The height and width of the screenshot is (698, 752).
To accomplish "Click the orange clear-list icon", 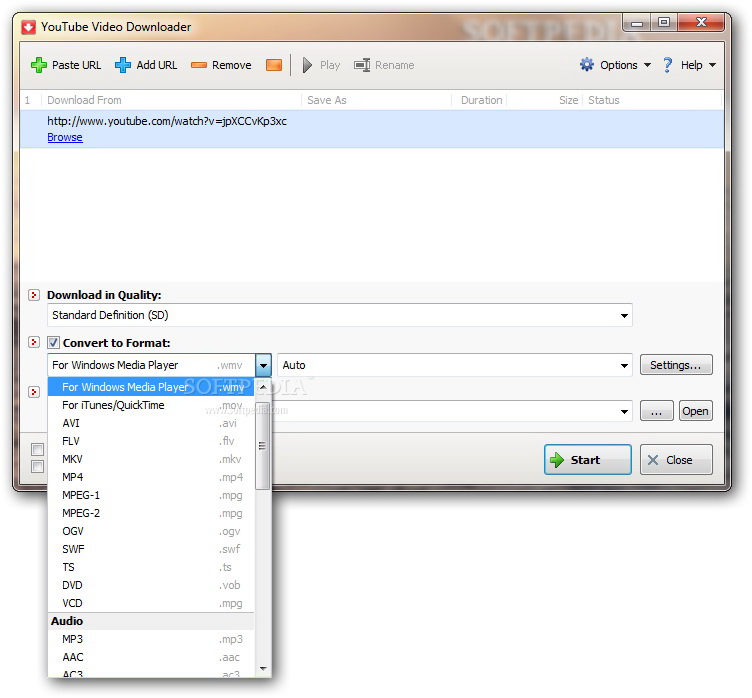I will 274,65.
